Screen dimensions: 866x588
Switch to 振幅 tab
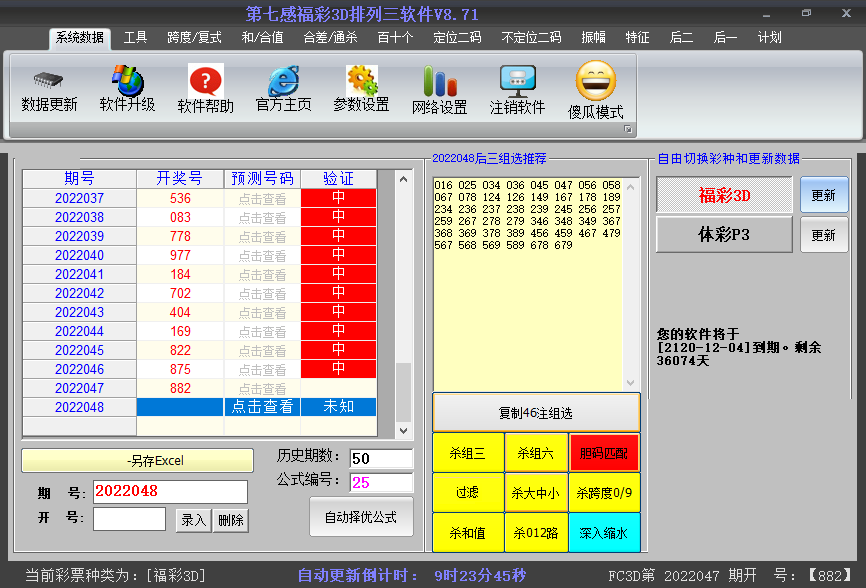[593, 38]
